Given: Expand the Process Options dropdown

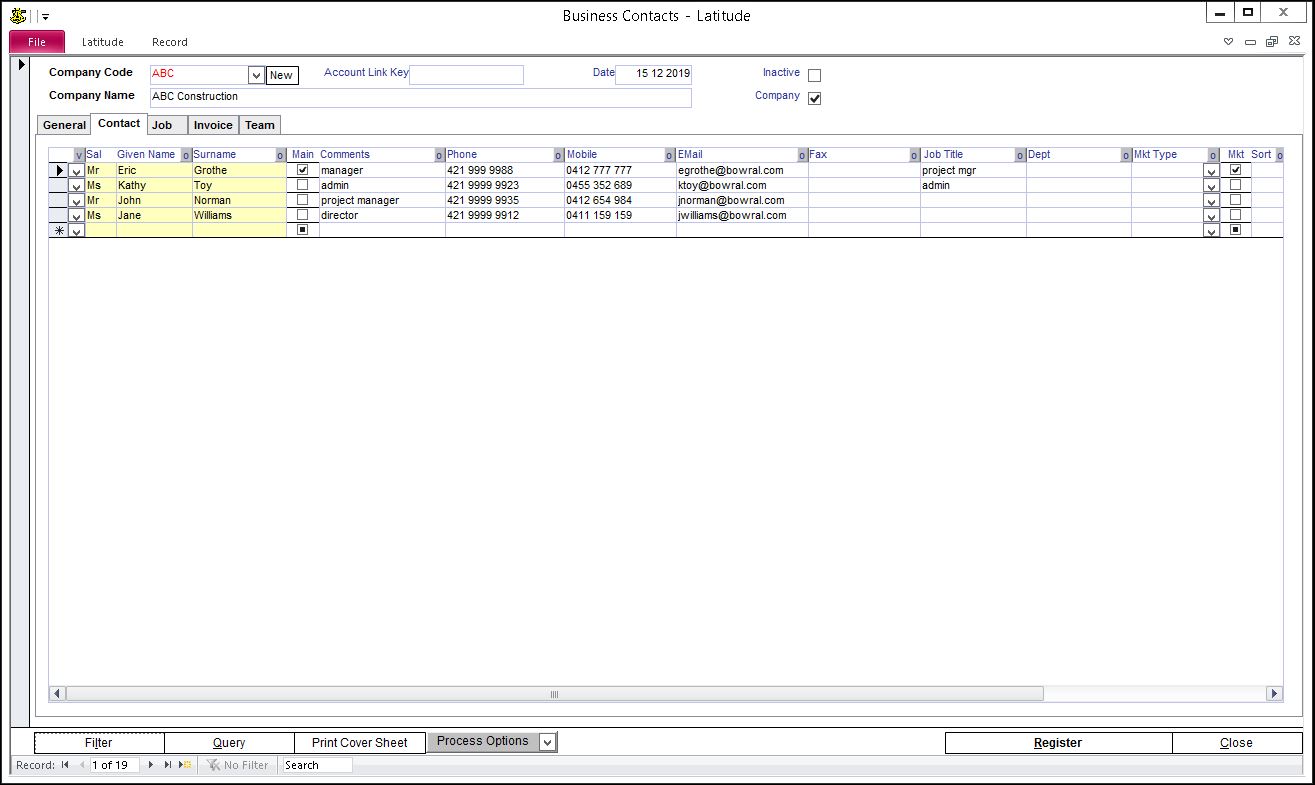Looking at the screenshot, I should (x=547, y=742).
